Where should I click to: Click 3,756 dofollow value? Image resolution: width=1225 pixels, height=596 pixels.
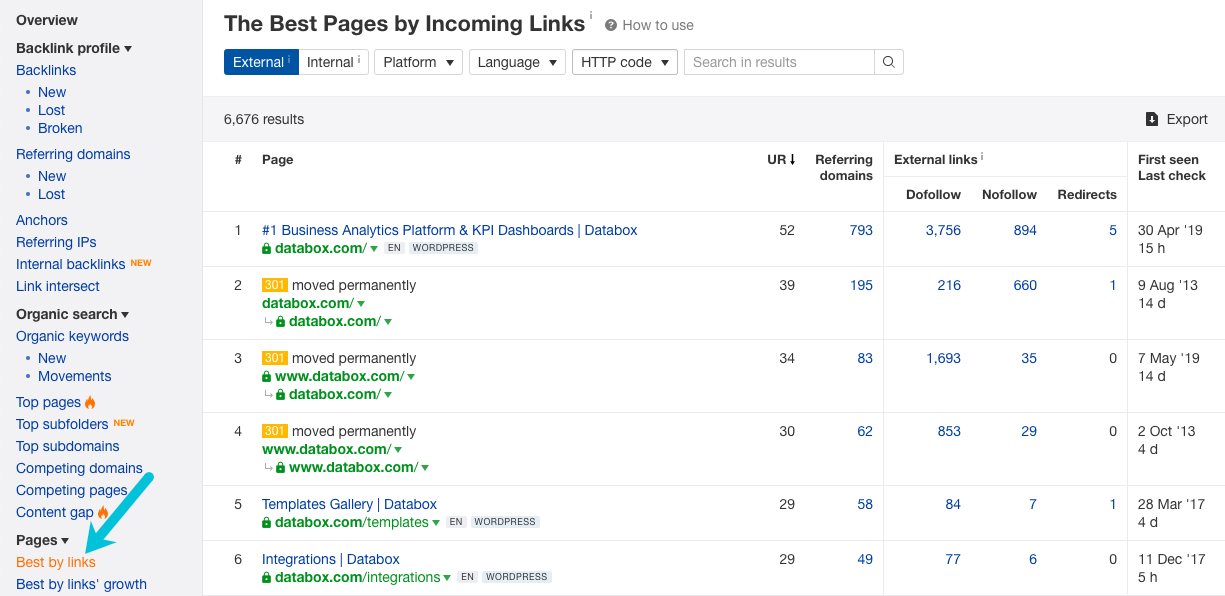tap(943, 230)
